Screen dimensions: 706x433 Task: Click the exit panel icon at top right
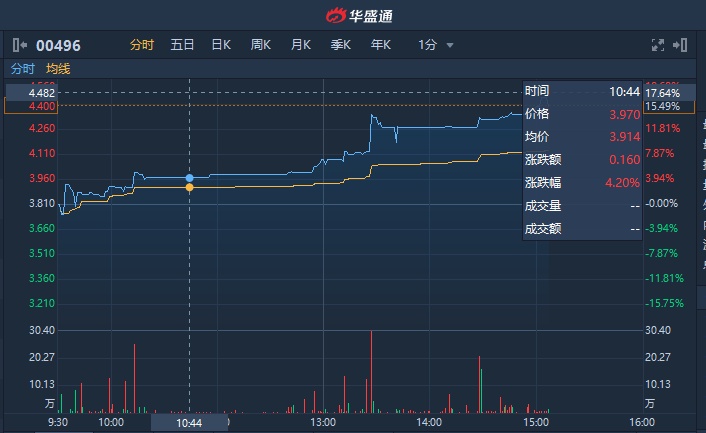click(x=681, y=45)
